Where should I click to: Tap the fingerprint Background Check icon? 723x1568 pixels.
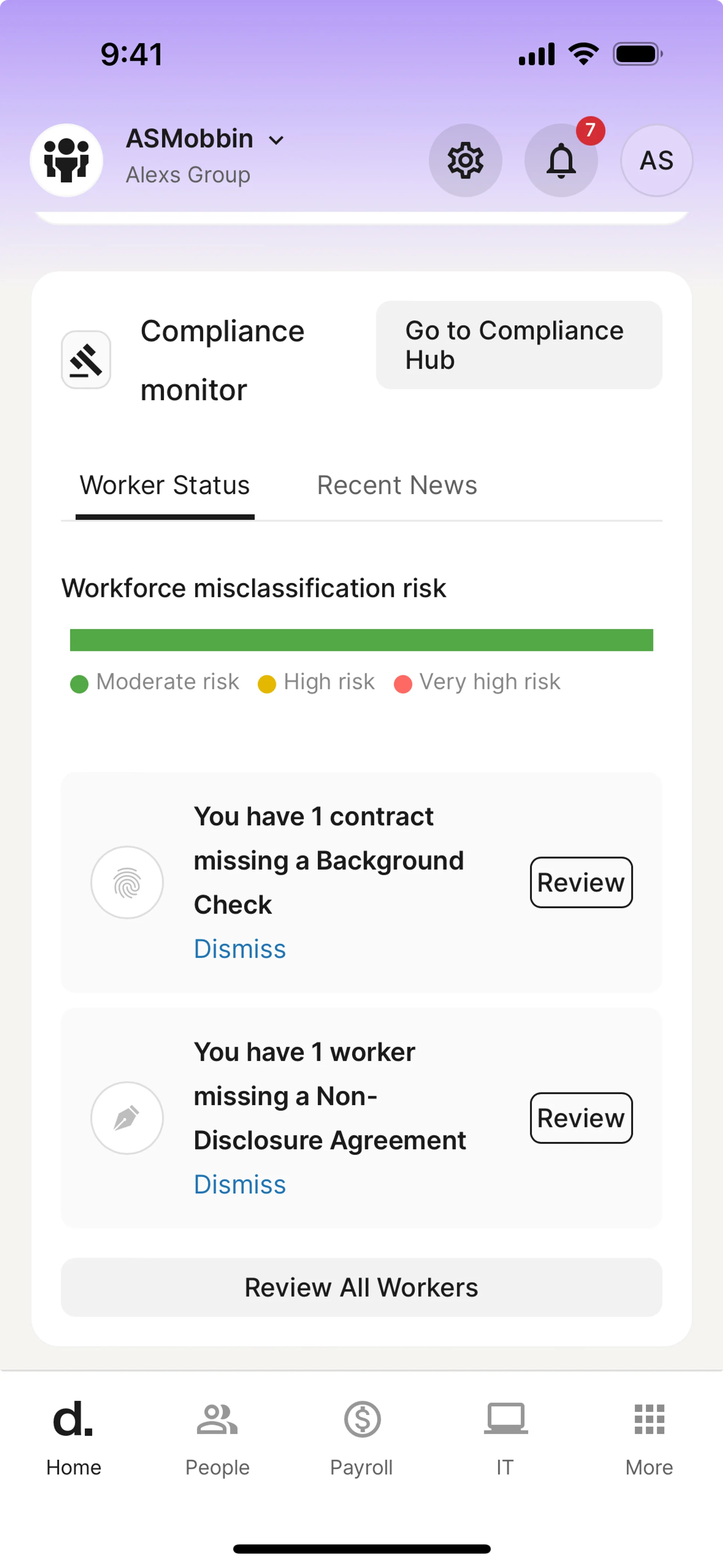(x=127, y=882)
